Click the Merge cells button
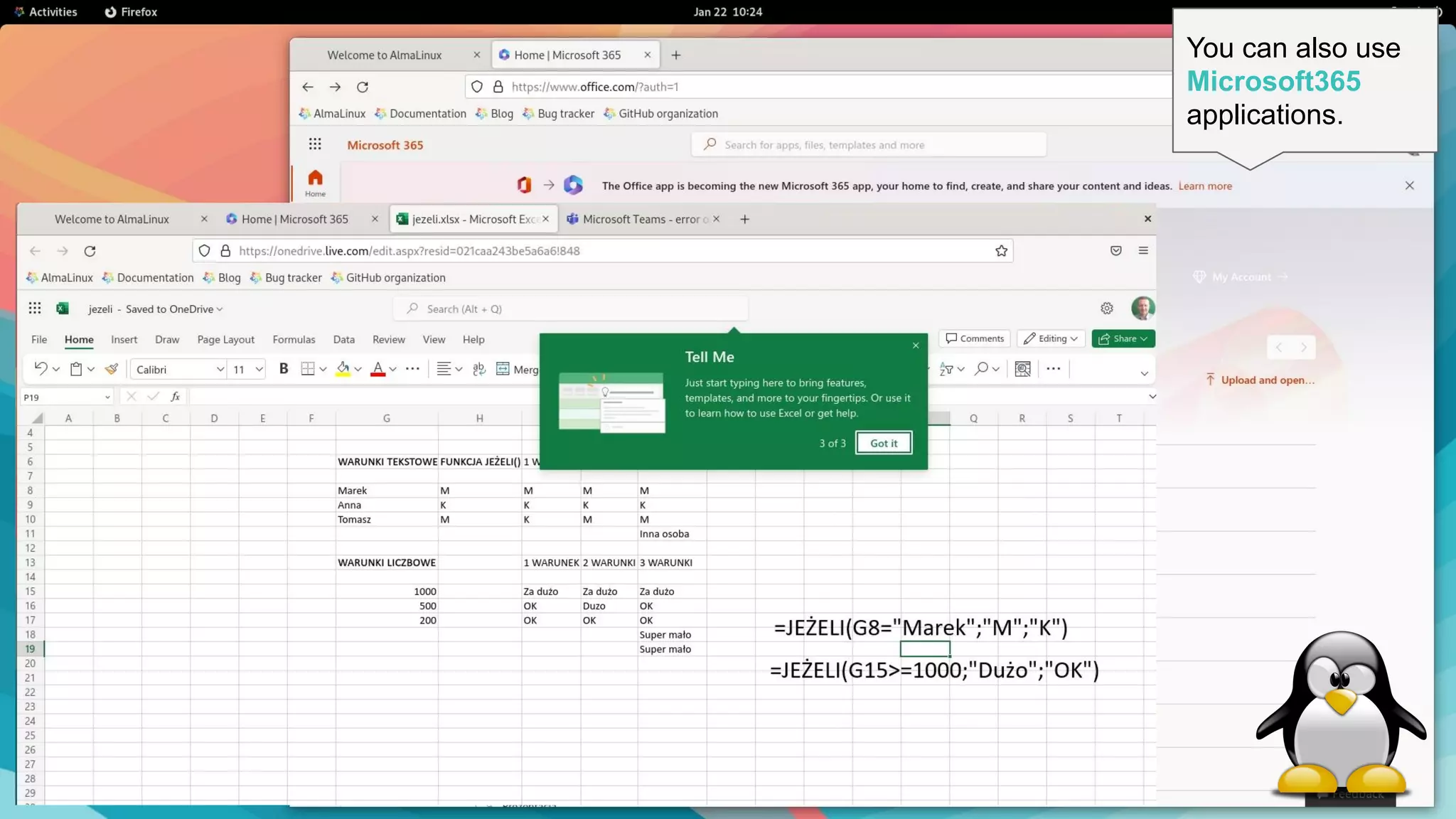1456x819 pixels. 517,369
